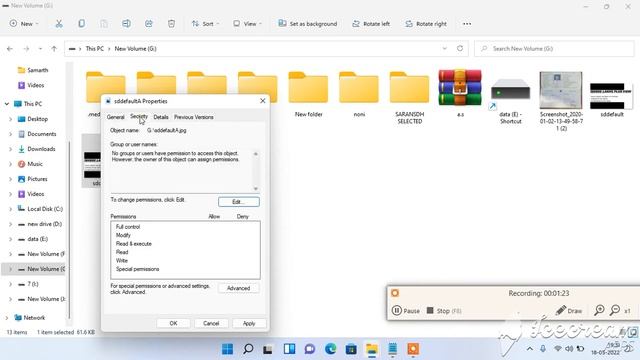Select SARANSDH SELECTED folder
Screen dimensions: 640x360
click(x=410, y=98)
